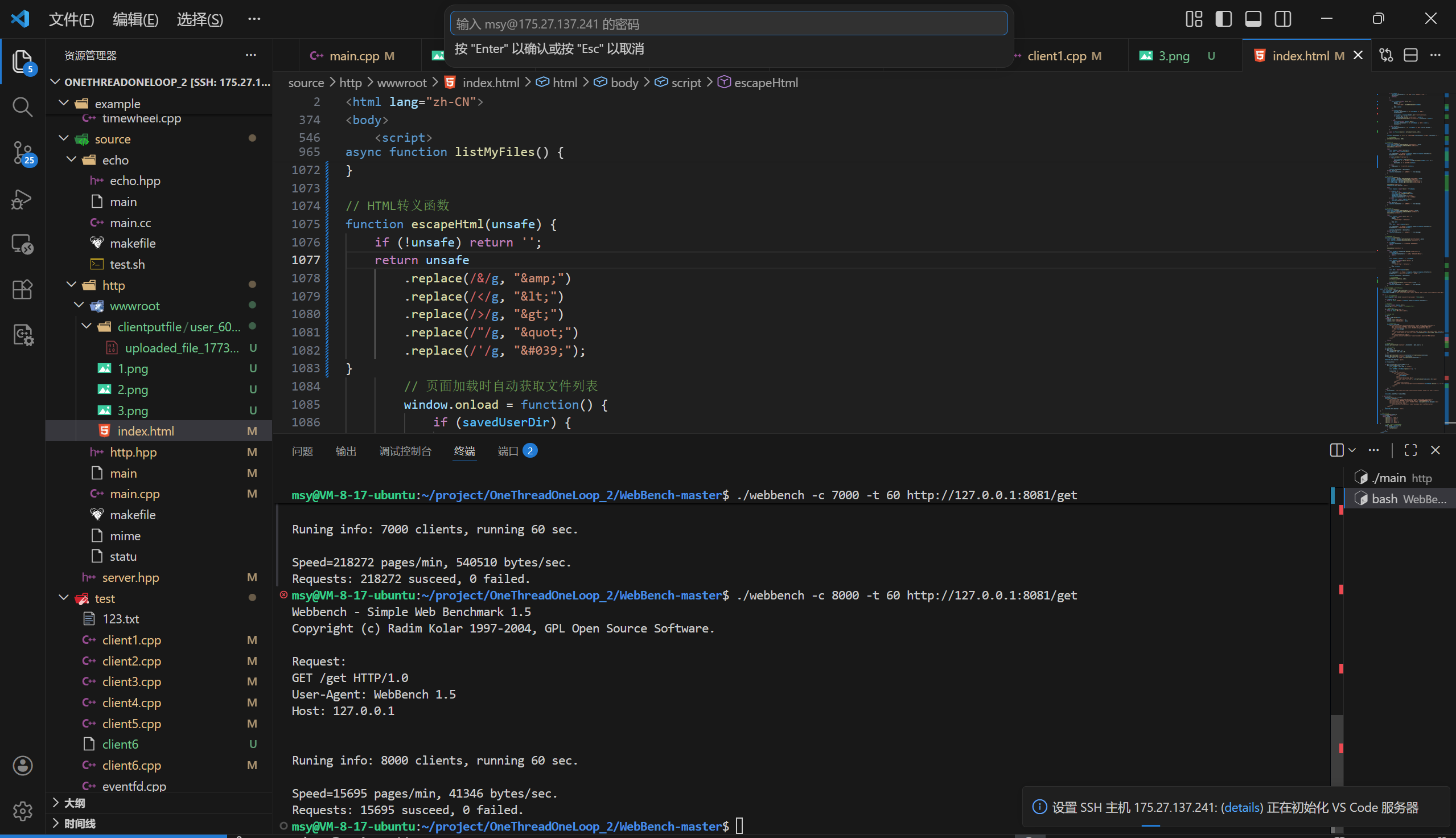This screenshot has height=838, width=1456.
Task: Switch to the 输出 output tab
Action: (x=346, y=451)
